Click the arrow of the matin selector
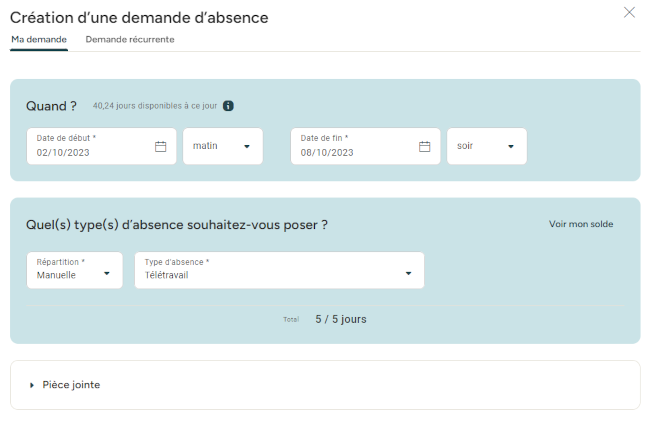The width and height of the screenshot is (650, 422). click(x=247, y=146)
